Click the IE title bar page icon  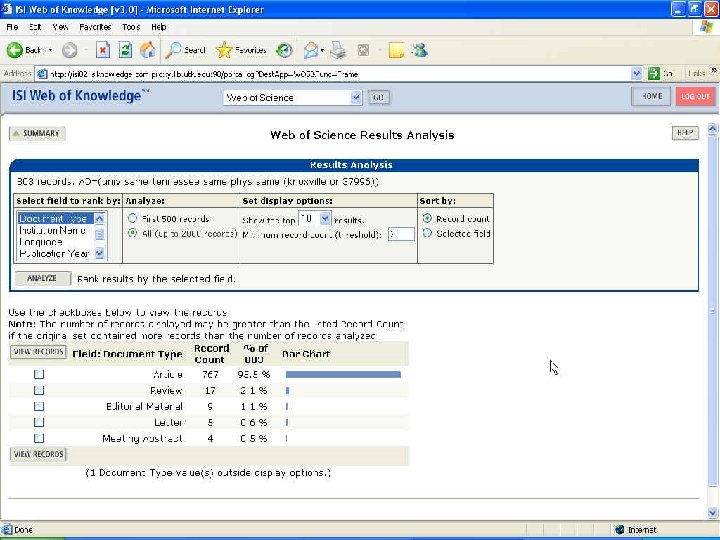click(7, 9)
